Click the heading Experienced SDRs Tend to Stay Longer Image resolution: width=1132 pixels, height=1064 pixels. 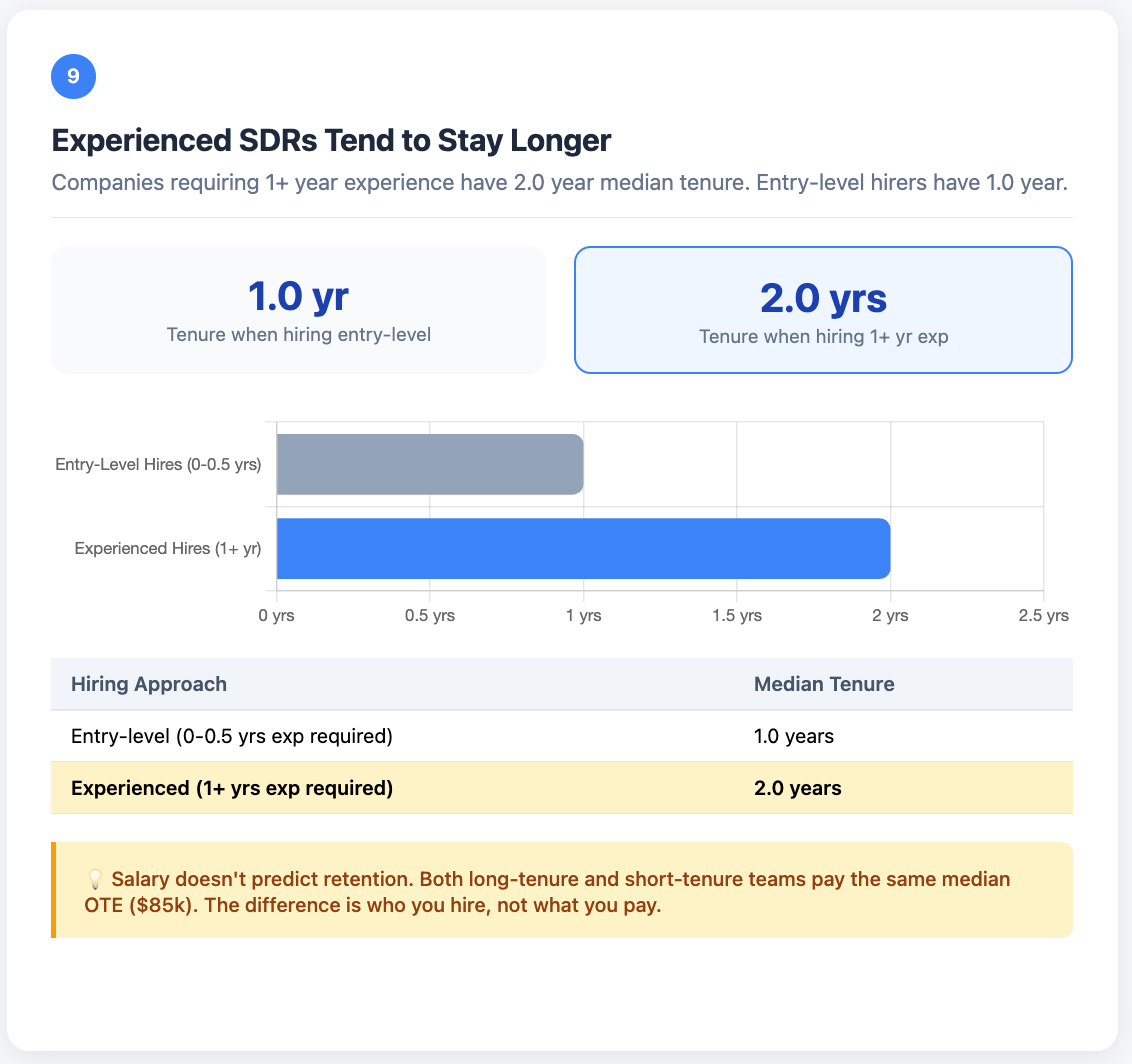coord(331,141)
